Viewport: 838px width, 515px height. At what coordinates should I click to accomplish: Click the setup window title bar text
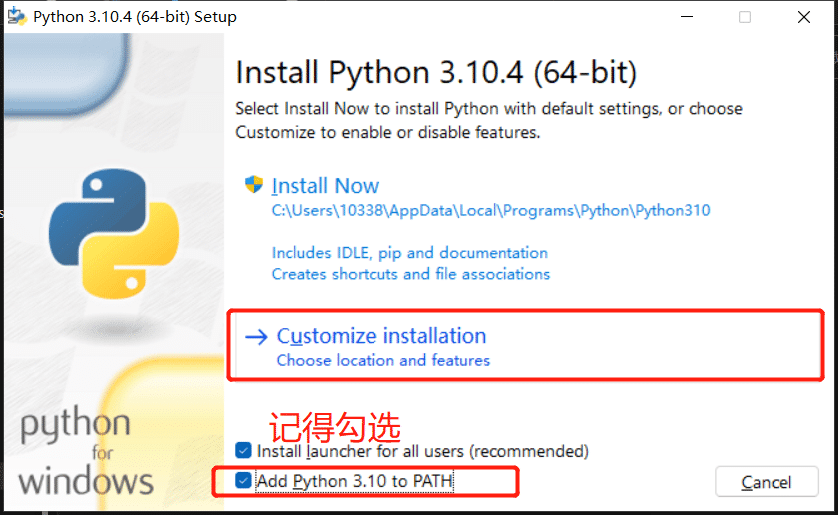pos(135,17)
